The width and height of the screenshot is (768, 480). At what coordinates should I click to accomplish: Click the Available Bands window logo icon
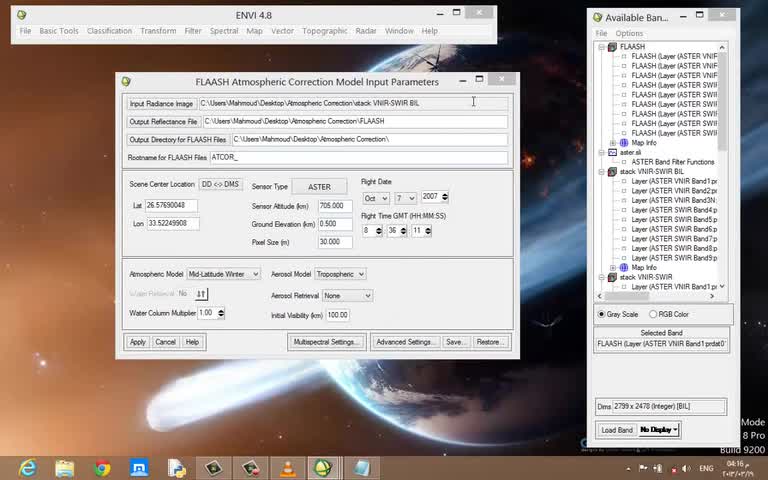[597, 18]
